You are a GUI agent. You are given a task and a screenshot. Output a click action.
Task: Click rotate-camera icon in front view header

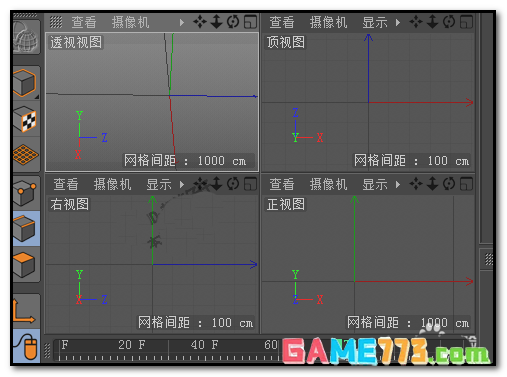(449, 184)
